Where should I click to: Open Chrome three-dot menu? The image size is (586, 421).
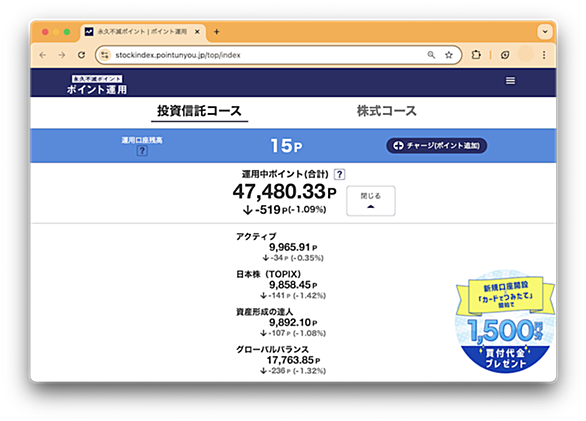coord(544,55)
